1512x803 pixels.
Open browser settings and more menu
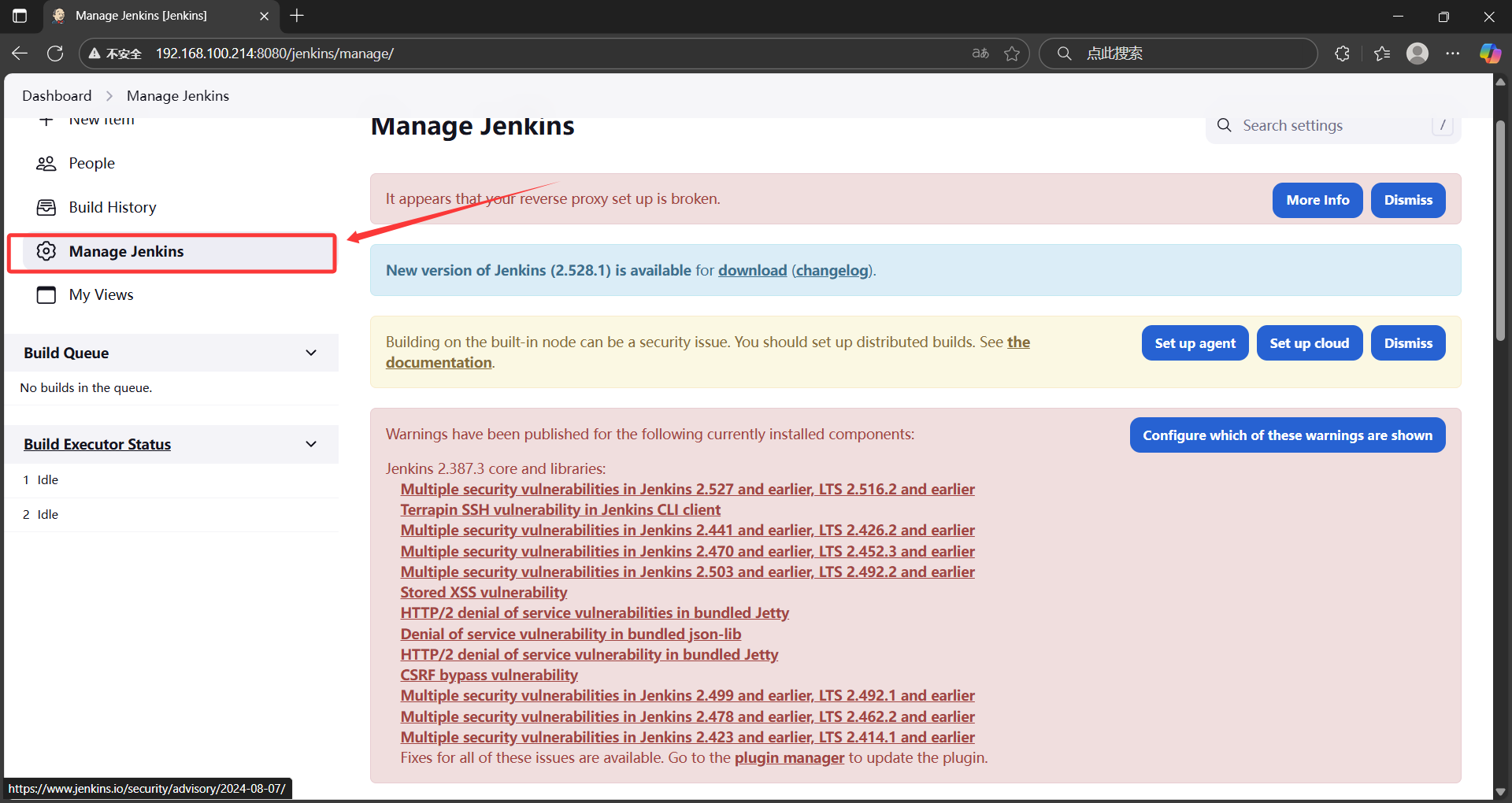click(x=1453, y=54)
